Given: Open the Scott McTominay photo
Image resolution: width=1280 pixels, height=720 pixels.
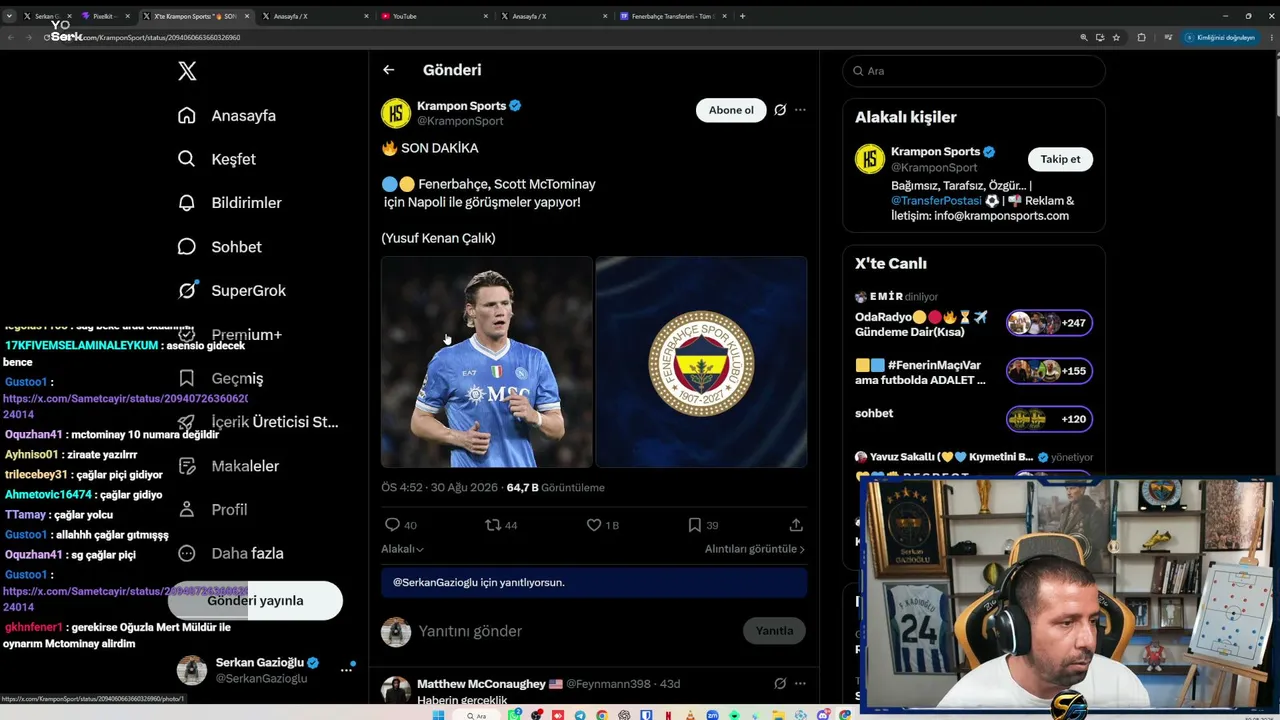Looking at the screenshot, I should [x=487, y=362].
